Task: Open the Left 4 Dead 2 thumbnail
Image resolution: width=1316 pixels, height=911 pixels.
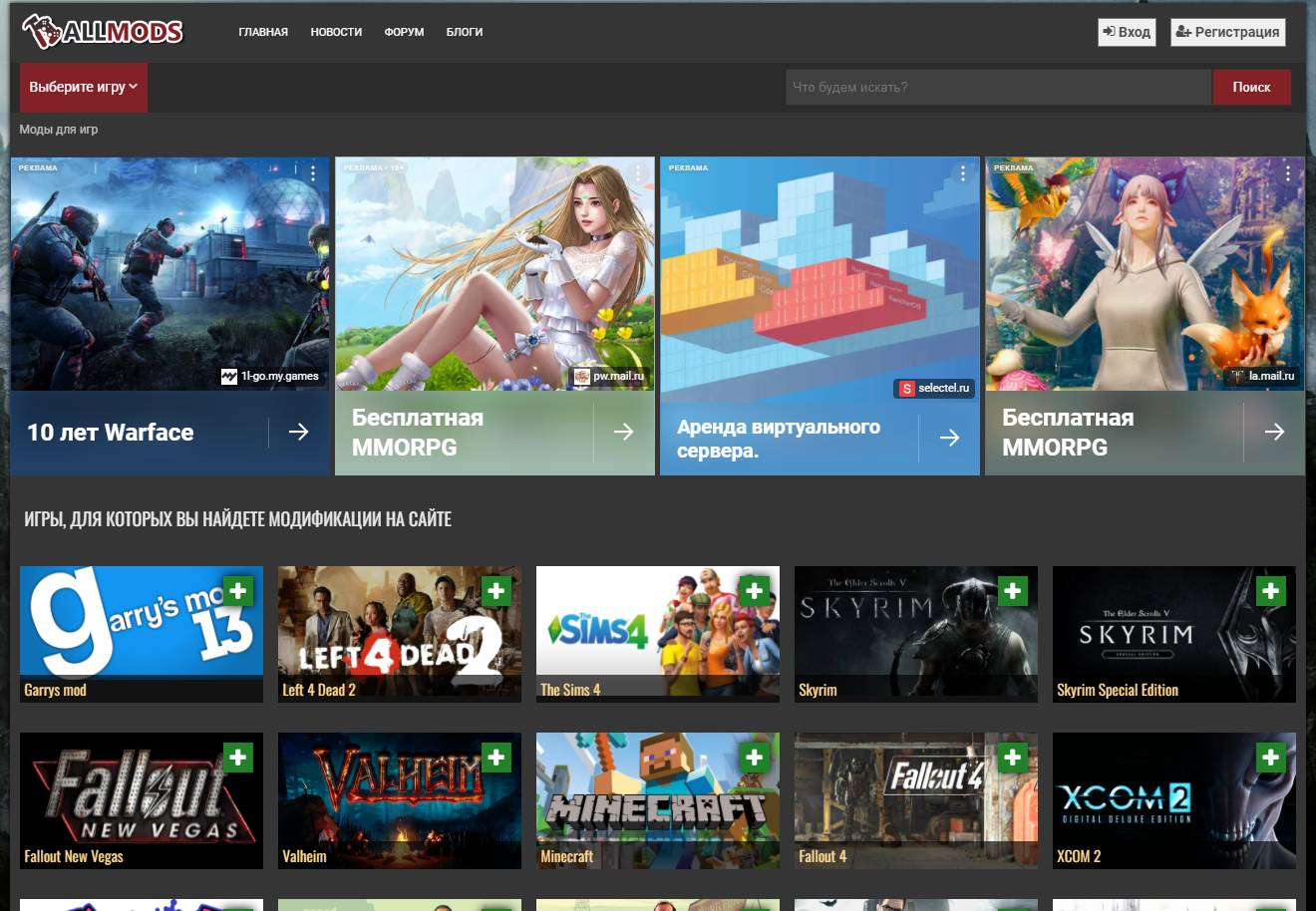Action: (400, 634)
